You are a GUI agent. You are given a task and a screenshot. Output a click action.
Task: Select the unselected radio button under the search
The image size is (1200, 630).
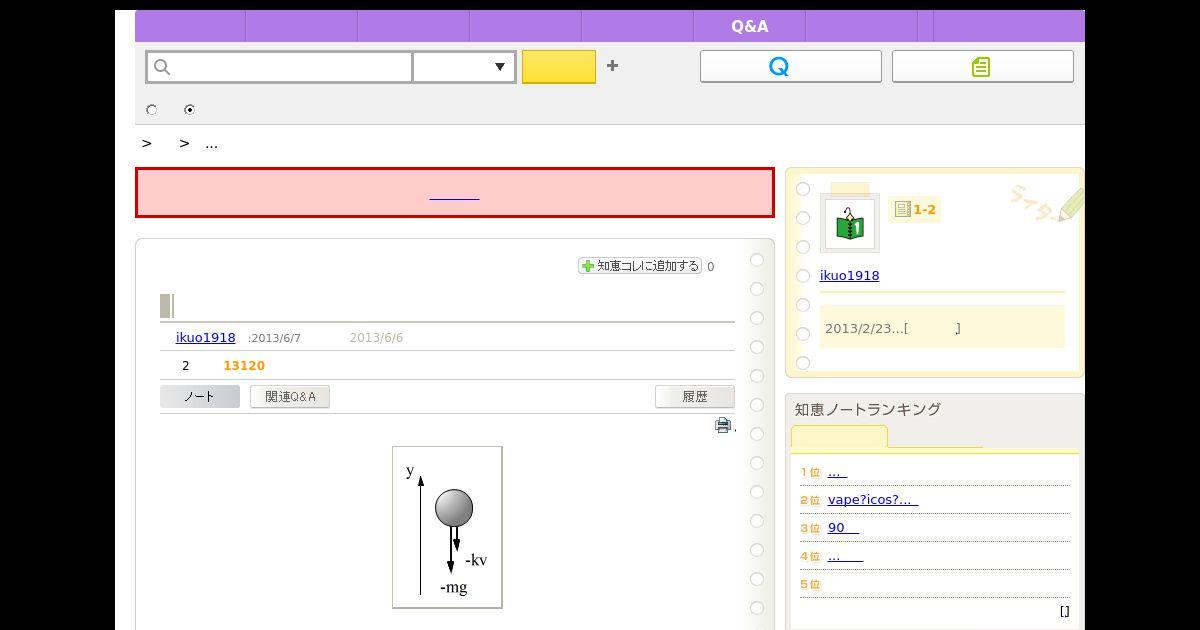[x=152, y=110]
